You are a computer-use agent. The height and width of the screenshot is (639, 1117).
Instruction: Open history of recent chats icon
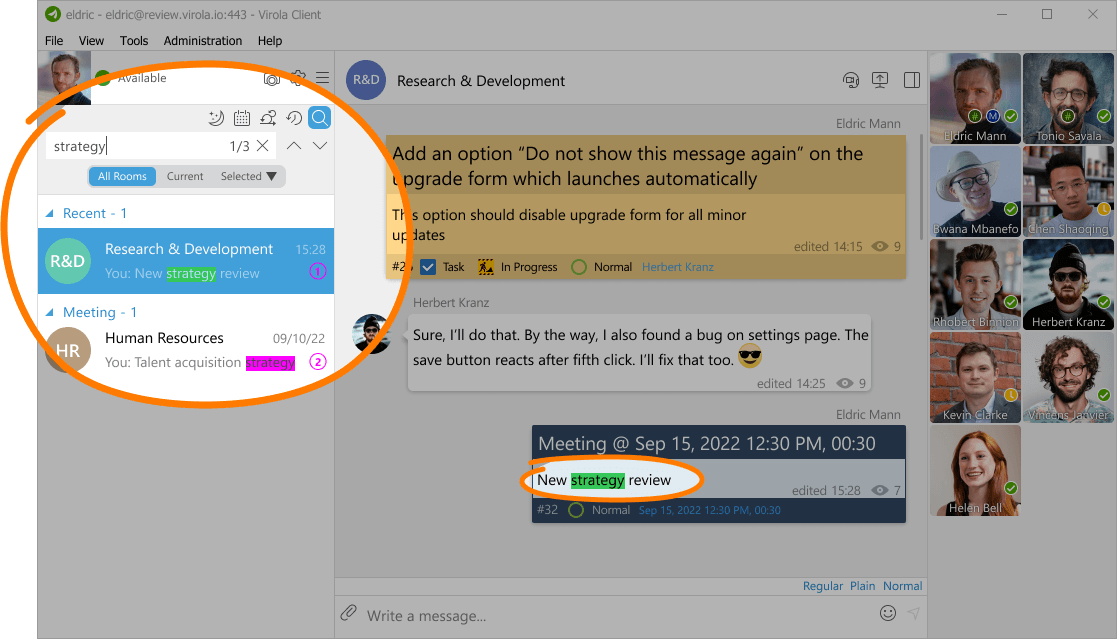click(294, 118)
